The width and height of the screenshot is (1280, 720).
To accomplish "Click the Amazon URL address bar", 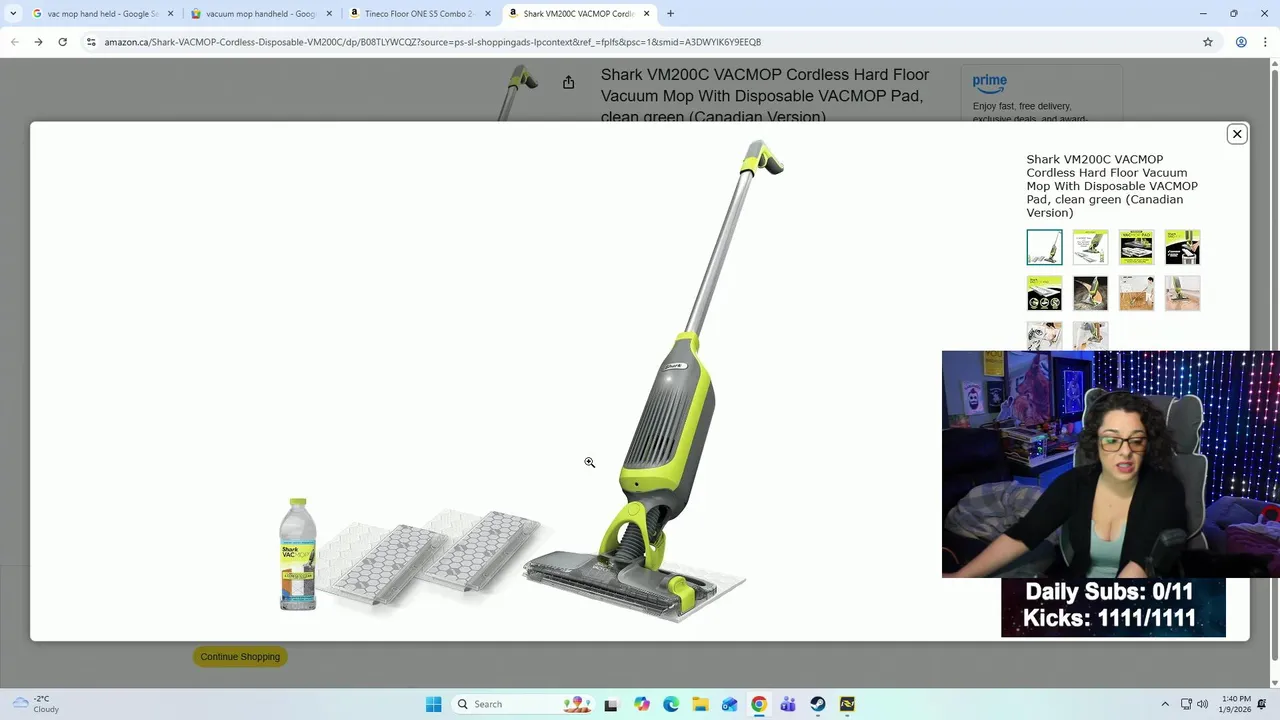I will [x=640, y=42].
